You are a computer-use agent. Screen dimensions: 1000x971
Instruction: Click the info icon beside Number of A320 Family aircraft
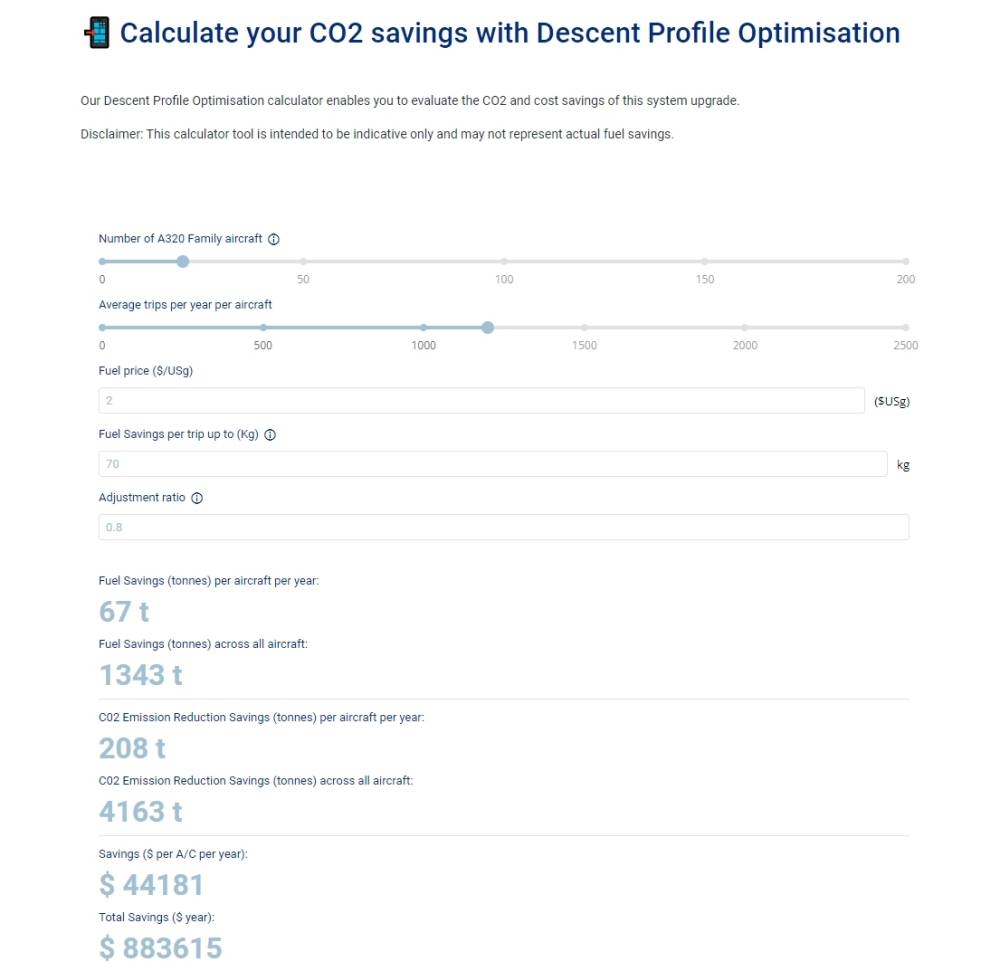[274, 240]
